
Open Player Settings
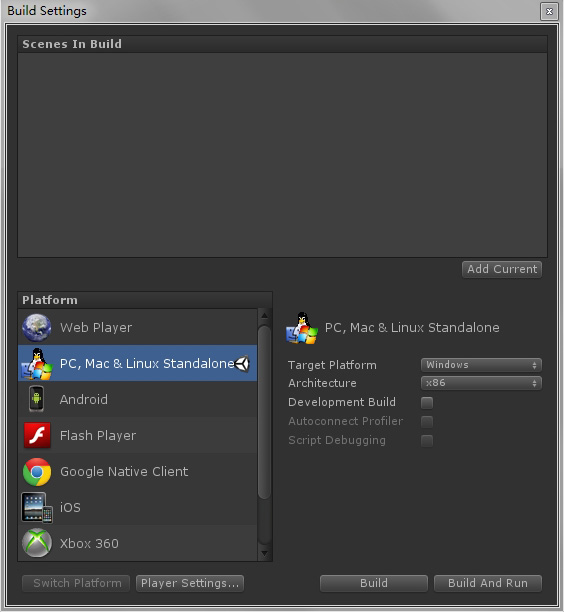[x=190, y=583]
